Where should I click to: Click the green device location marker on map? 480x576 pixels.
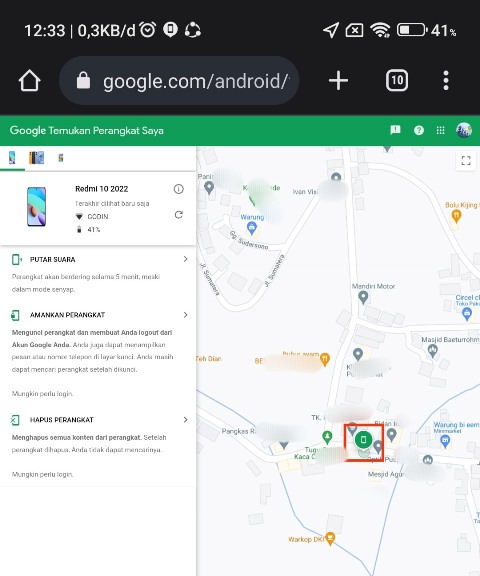[363, 439]
